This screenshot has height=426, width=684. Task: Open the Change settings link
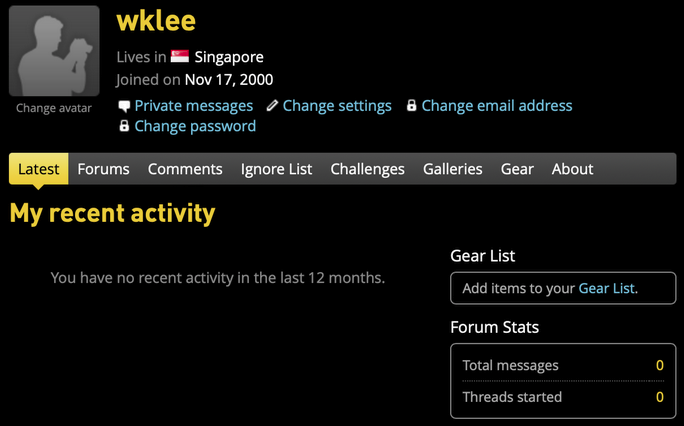pos(337,106)
